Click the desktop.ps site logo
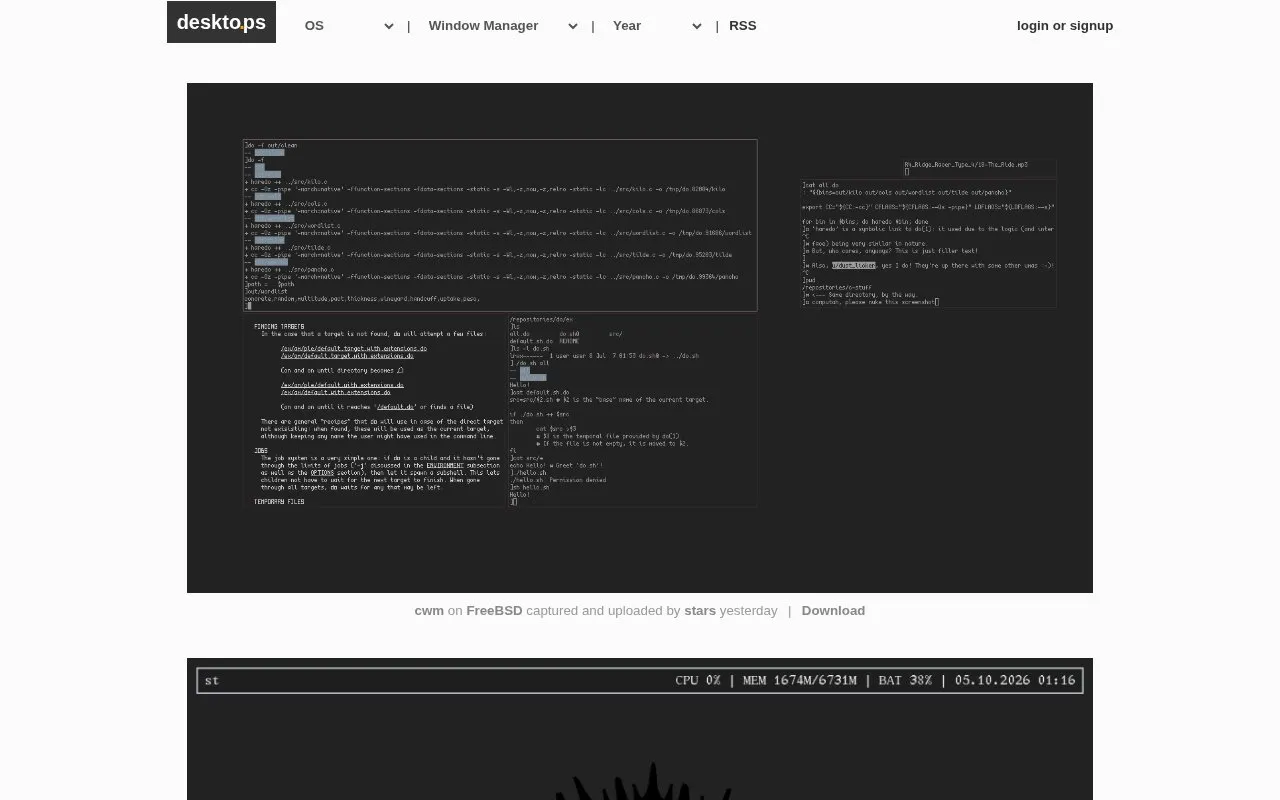 click(221, 22)
